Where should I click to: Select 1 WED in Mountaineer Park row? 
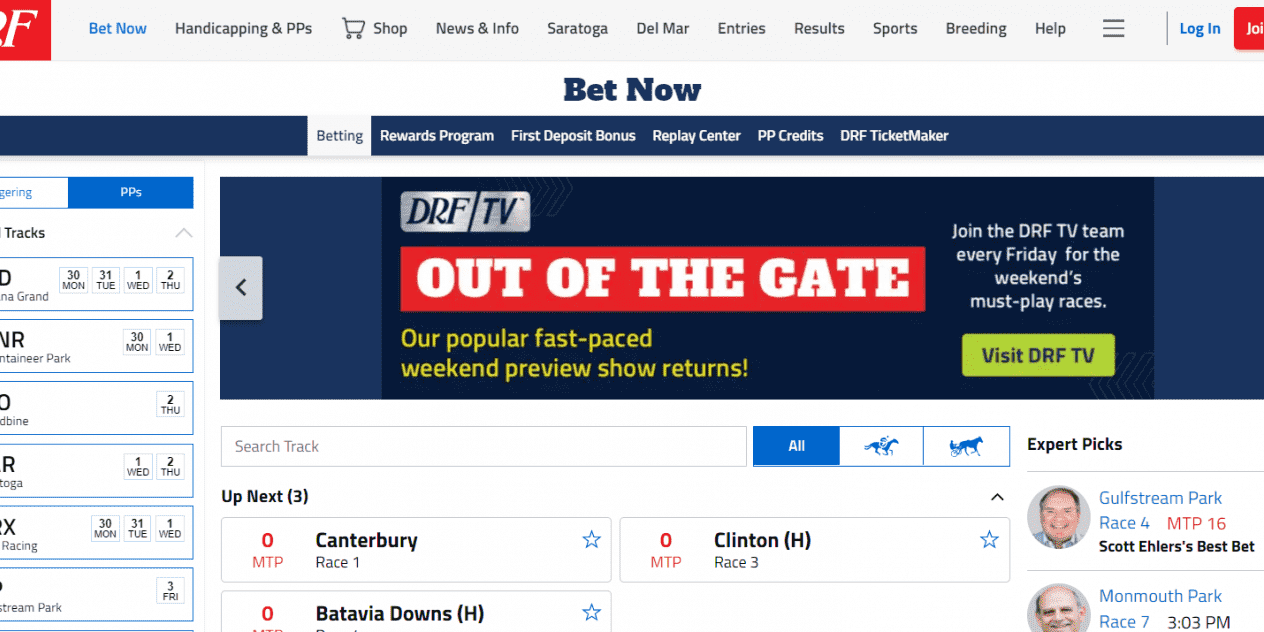click(170, 342)
